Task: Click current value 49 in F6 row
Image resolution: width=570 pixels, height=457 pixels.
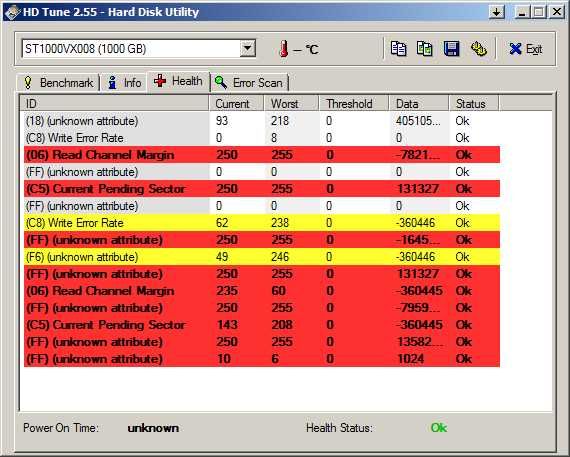Action: coord(222,257)
